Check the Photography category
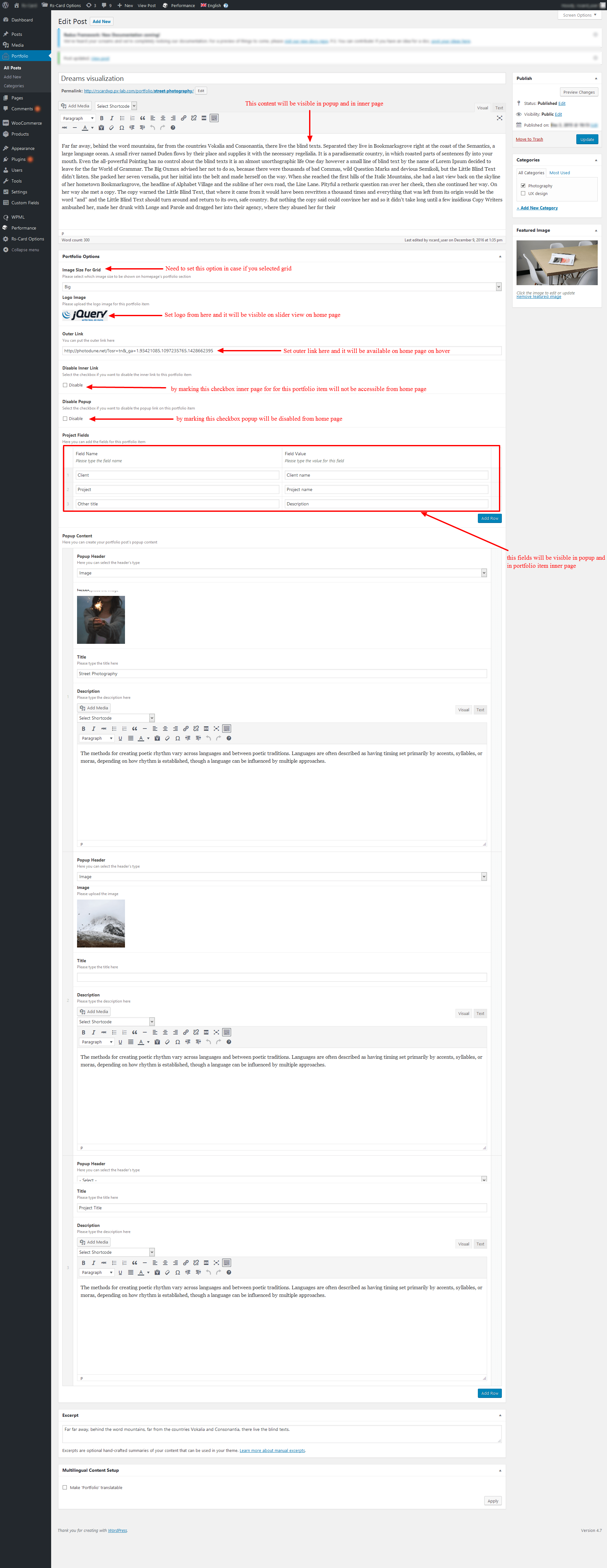607x1568 pixels. (x=523, y=186)
